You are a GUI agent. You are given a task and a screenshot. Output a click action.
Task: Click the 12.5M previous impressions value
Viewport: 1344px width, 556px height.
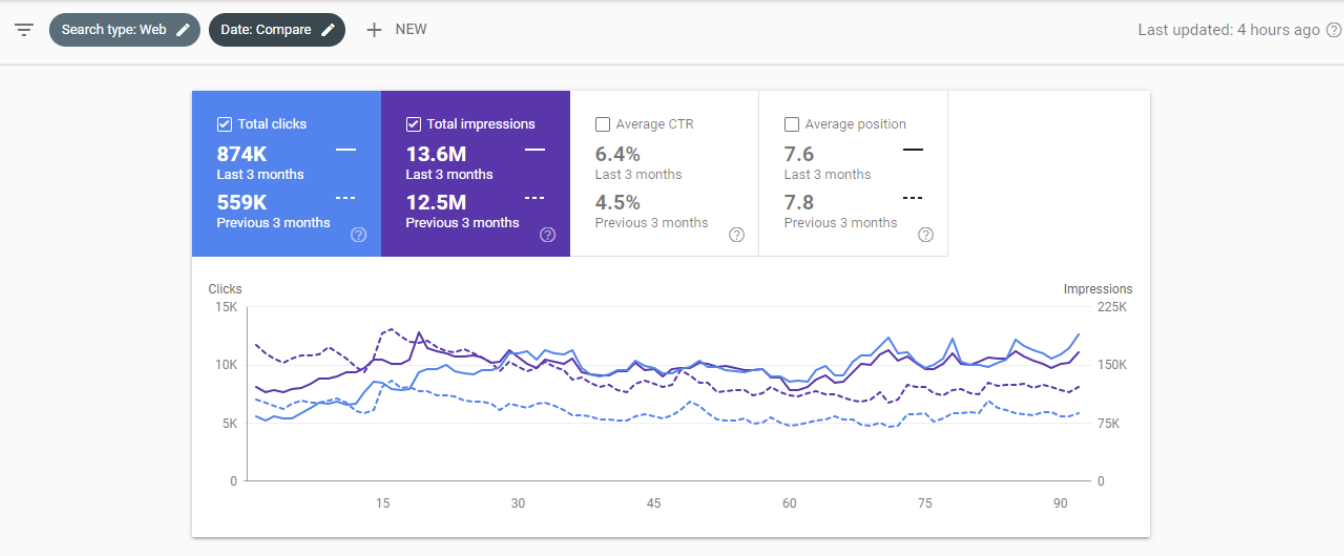click(x=436, y=202)
